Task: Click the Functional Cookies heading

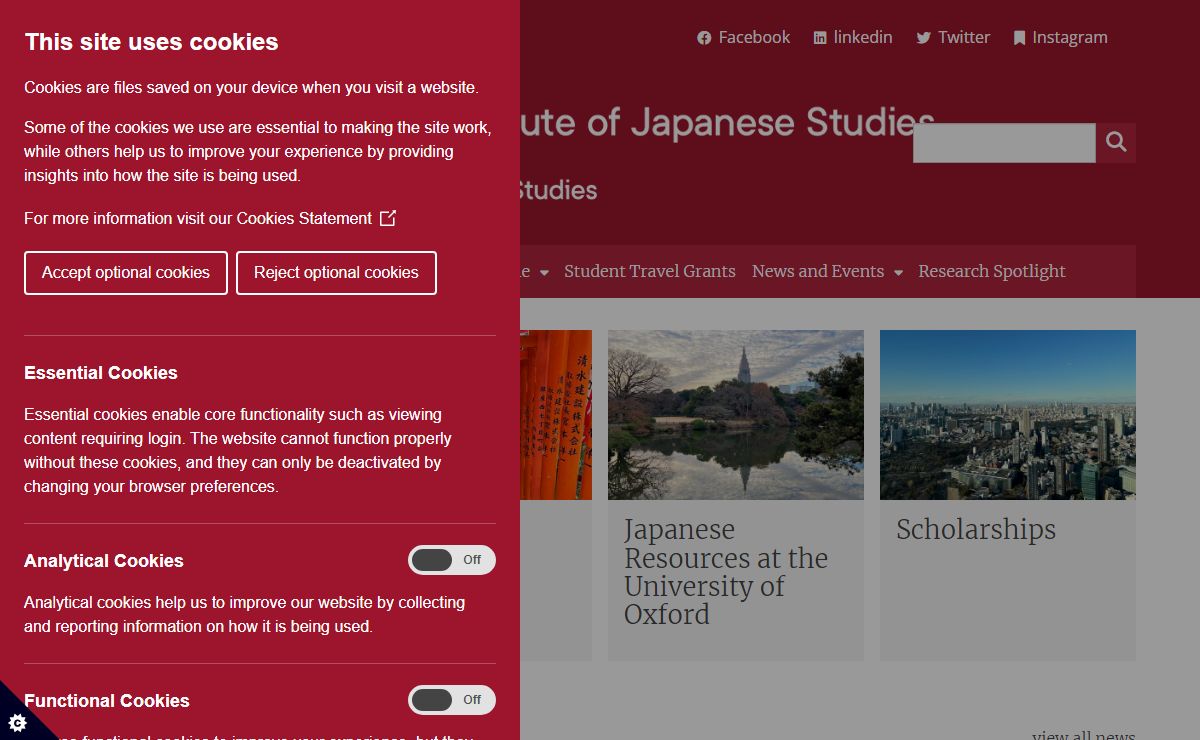Action: point(107,701)
